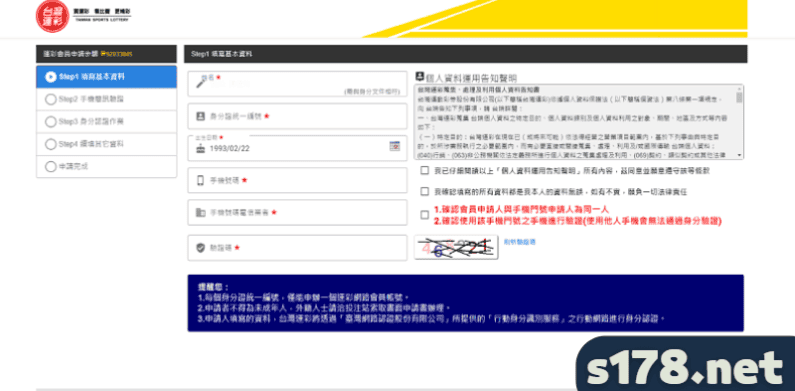795x391 pixels.
Task: Click the pencil icon in name field
Action: pyautogui.click(x=202, y=83)
